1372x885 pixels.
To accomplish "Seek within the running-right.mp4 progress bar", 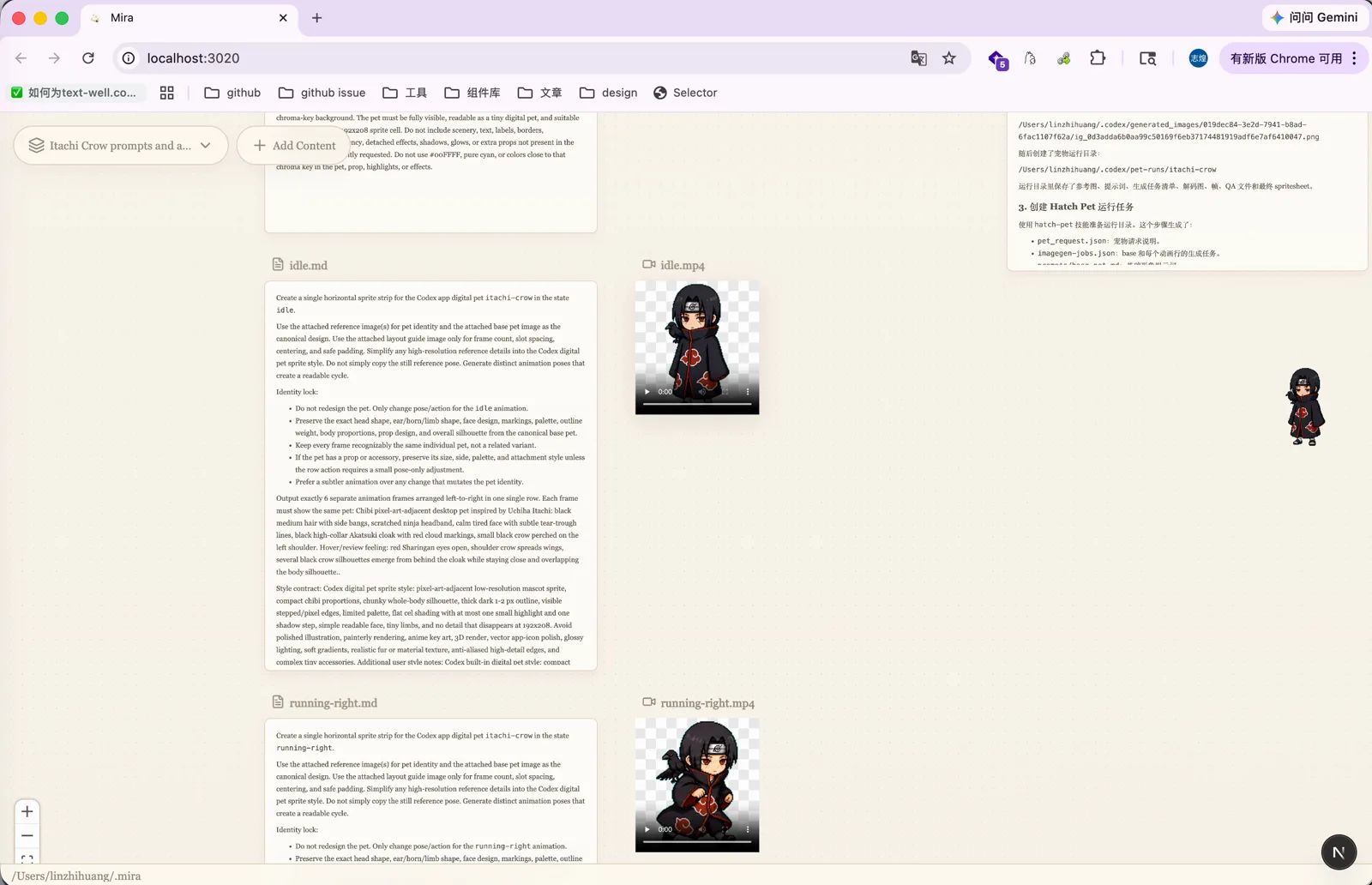I will [x=697, y=841].
